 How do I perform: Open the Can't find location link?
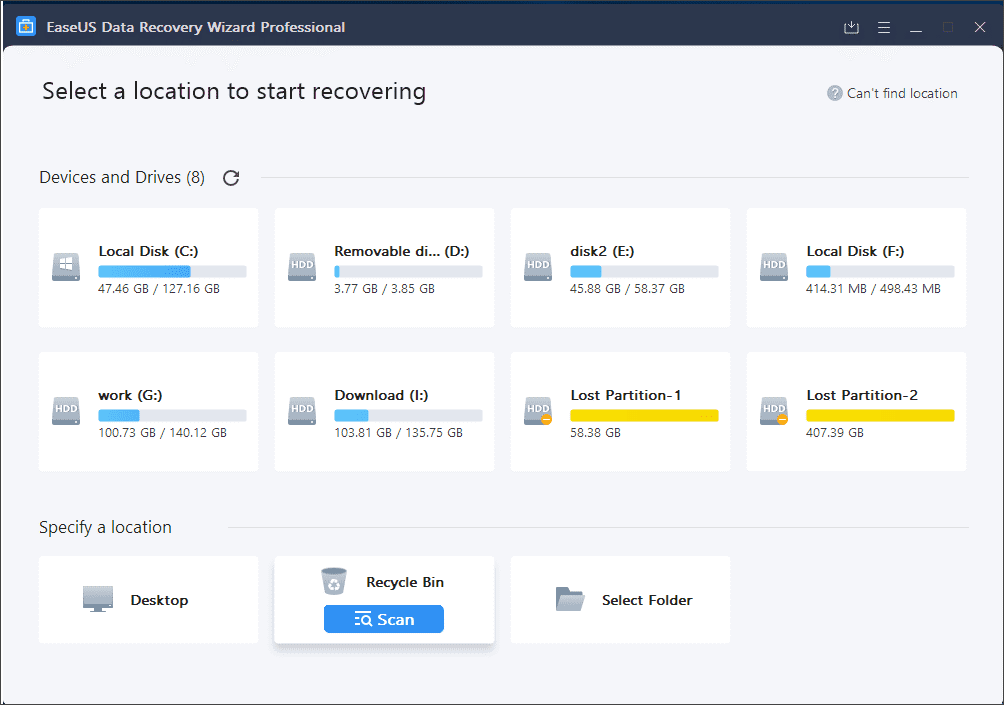902,93
